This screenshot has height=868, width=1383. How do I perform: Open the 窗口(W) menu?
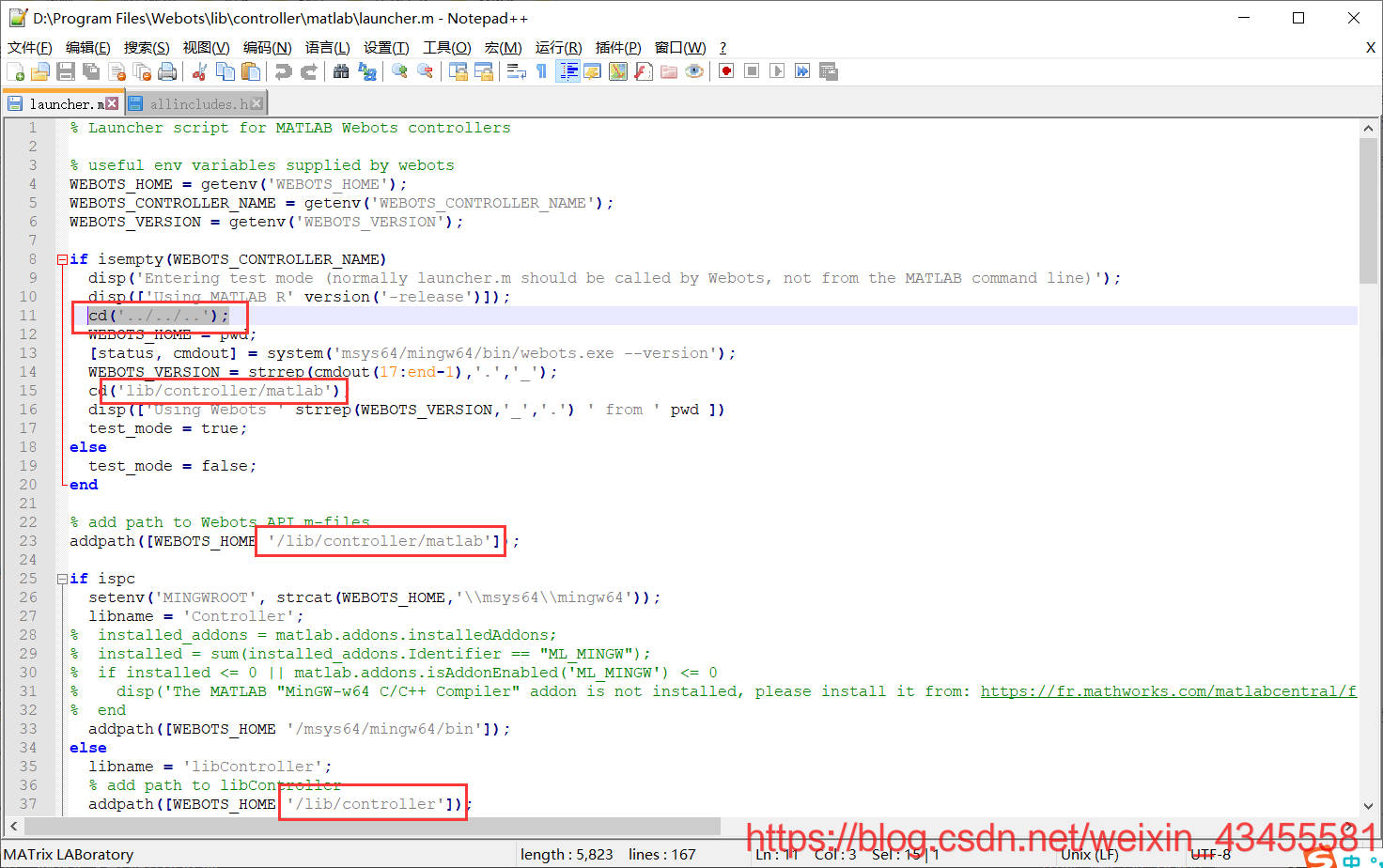[680, 47]
